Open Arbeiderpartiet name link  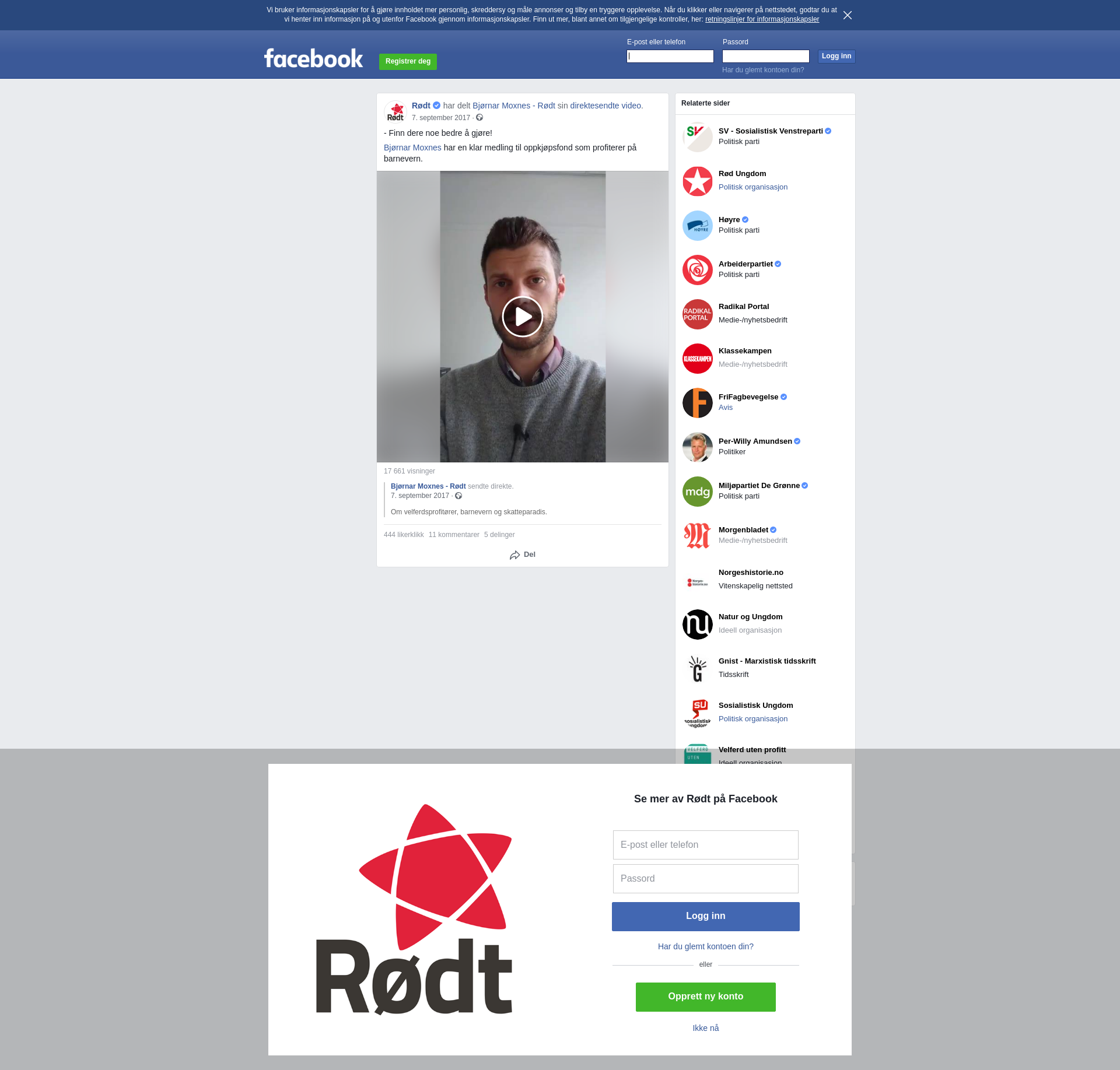coord(745,264)
